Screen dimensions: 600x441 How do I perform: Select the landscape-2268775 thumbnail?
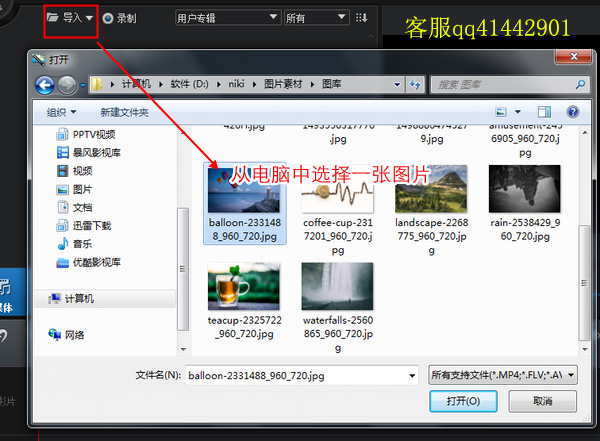tap(431, 189)
